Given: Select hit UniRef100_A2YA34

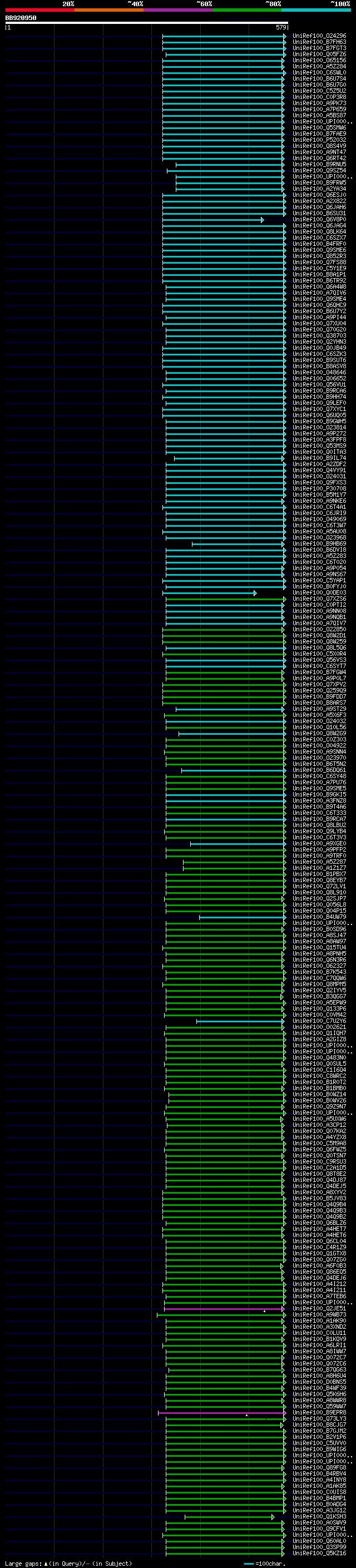Looking at the screenshot, I should [319, 189].
